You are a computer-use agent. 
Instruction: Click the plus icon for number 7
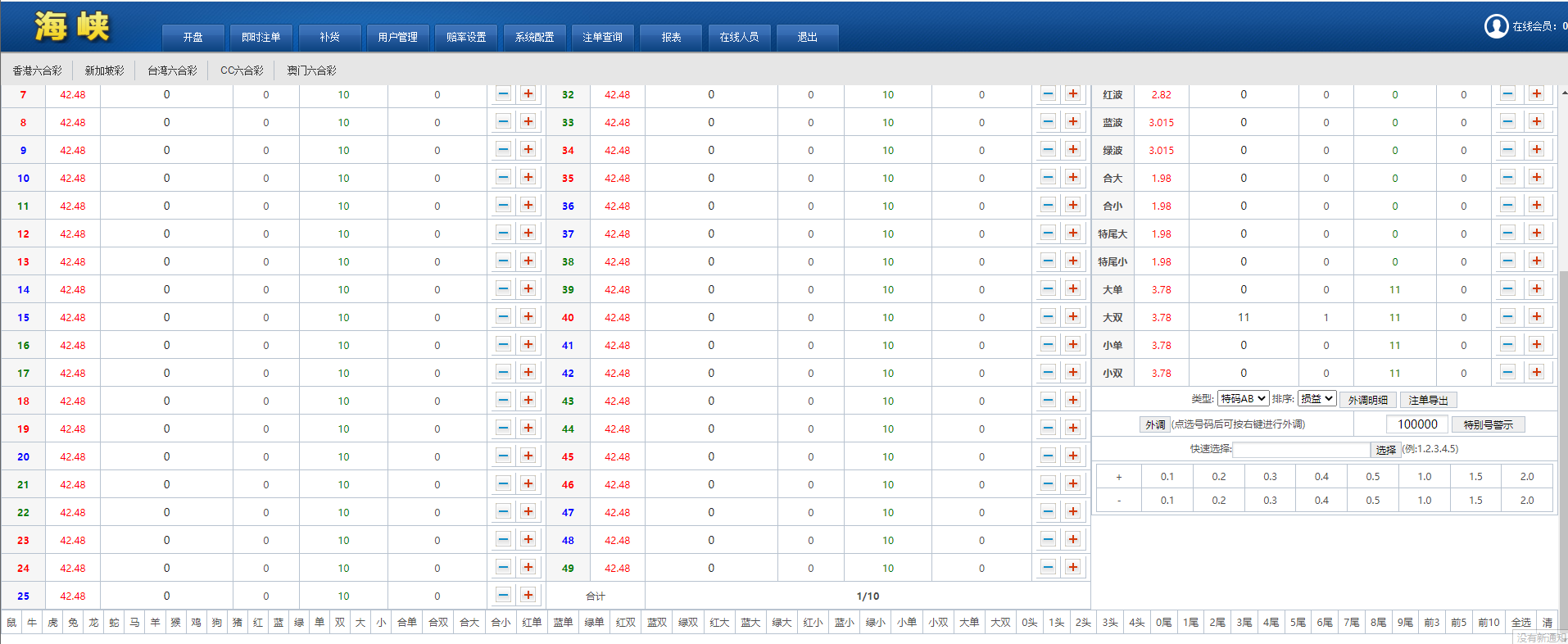528,94
